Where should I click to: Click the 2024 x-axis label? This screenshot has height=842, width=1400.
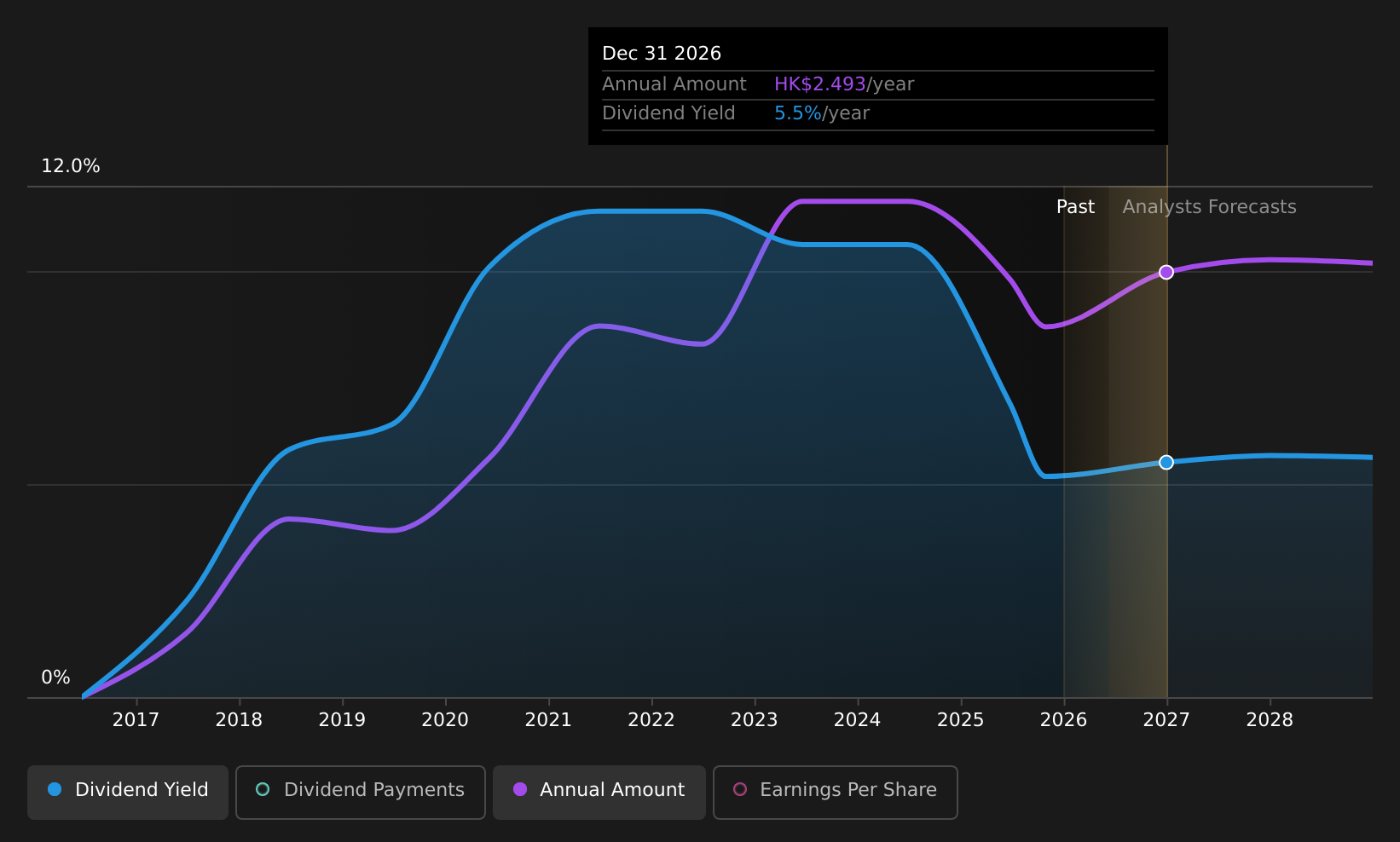coord(857,720)
